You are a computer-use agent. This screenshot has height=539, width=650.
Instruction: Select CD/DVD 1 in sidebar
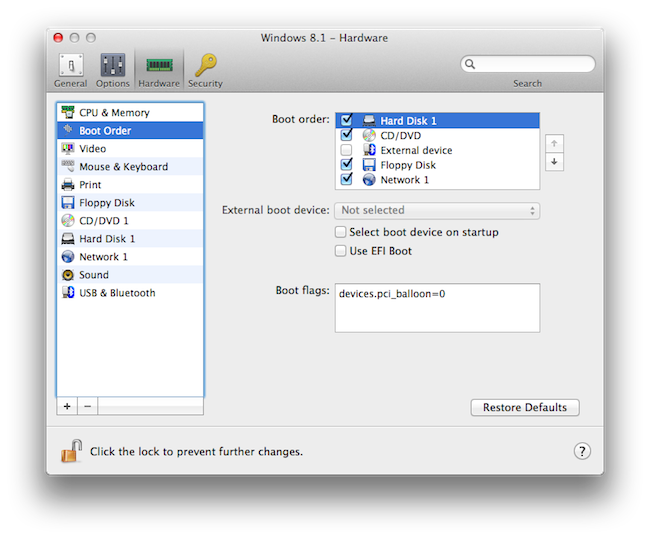coord(130,221)
